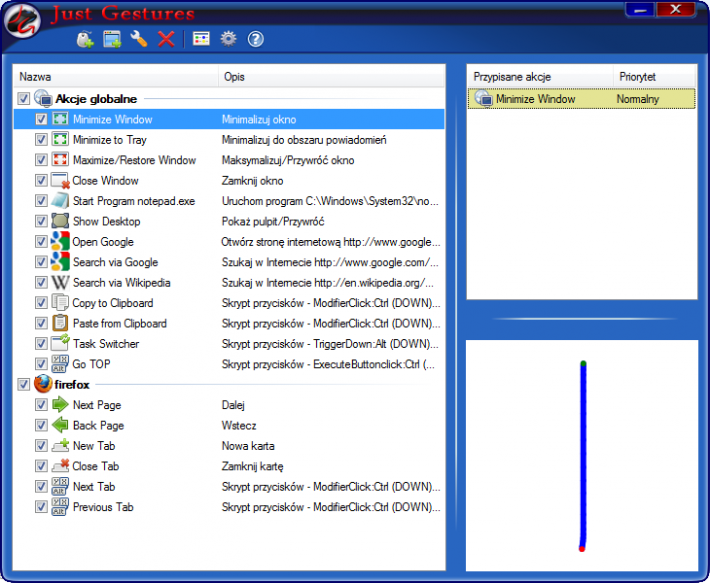
Task: Click the Task Switcher icon
Action: [x=60, y=343]
